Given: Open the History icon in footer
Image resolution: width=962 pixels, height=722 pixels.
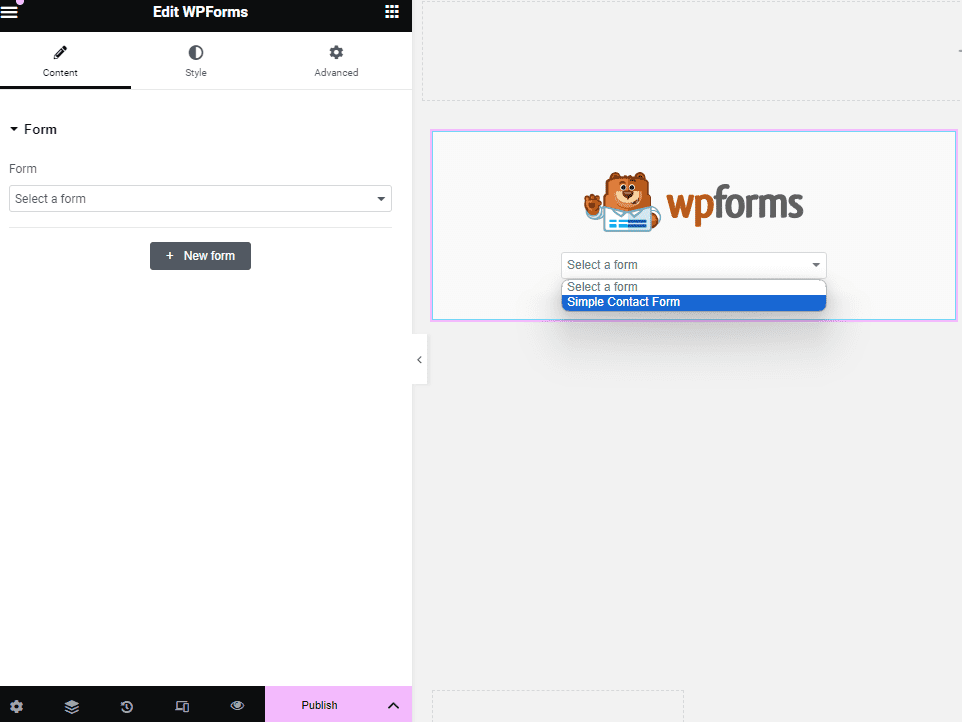Looking at the screenshot, I should (x=127, y=706).
